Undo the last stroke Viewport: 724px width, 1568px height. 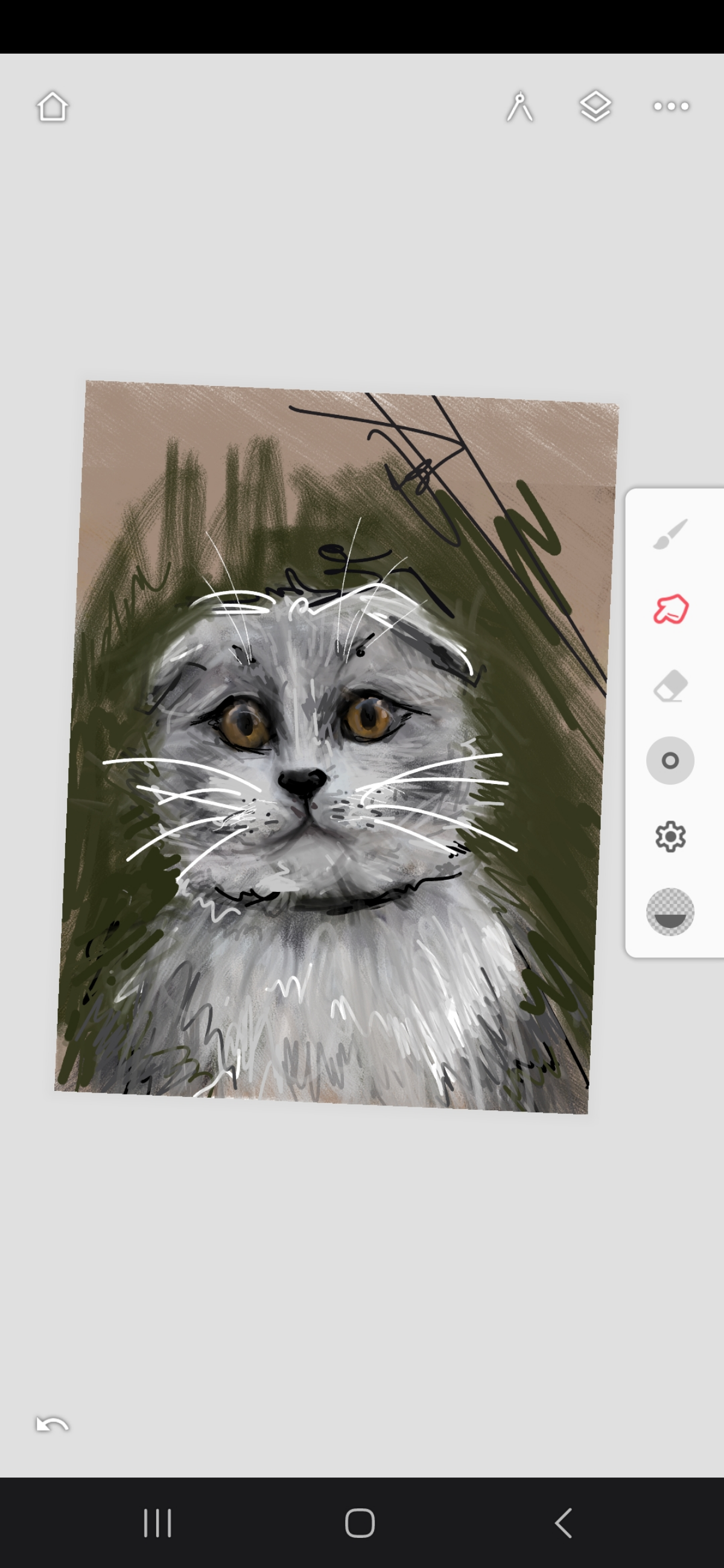pyautogui.click(x=52, y=1424)
